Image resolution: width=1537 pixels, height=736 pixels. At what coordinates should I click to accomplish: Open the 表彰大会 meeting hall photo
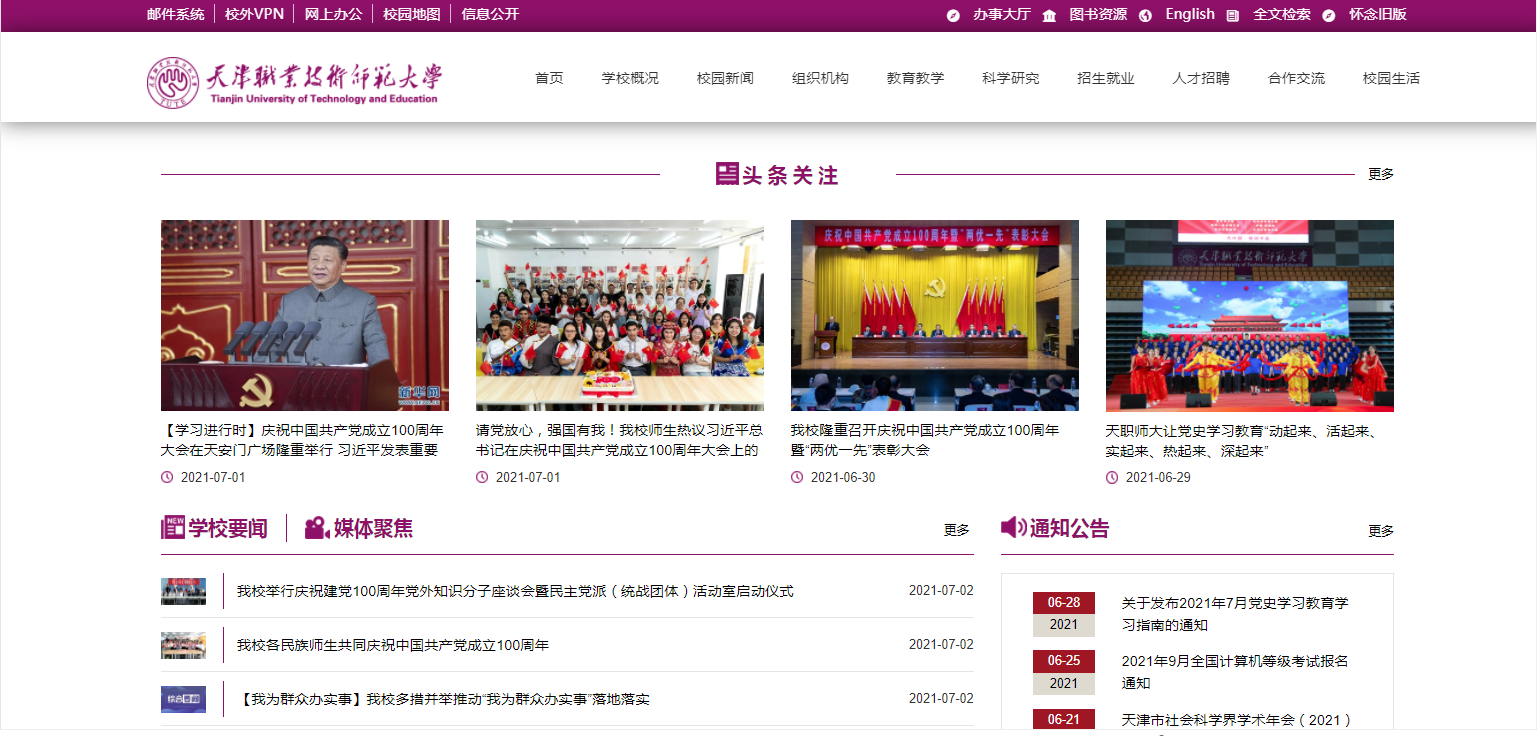(934, 315)
